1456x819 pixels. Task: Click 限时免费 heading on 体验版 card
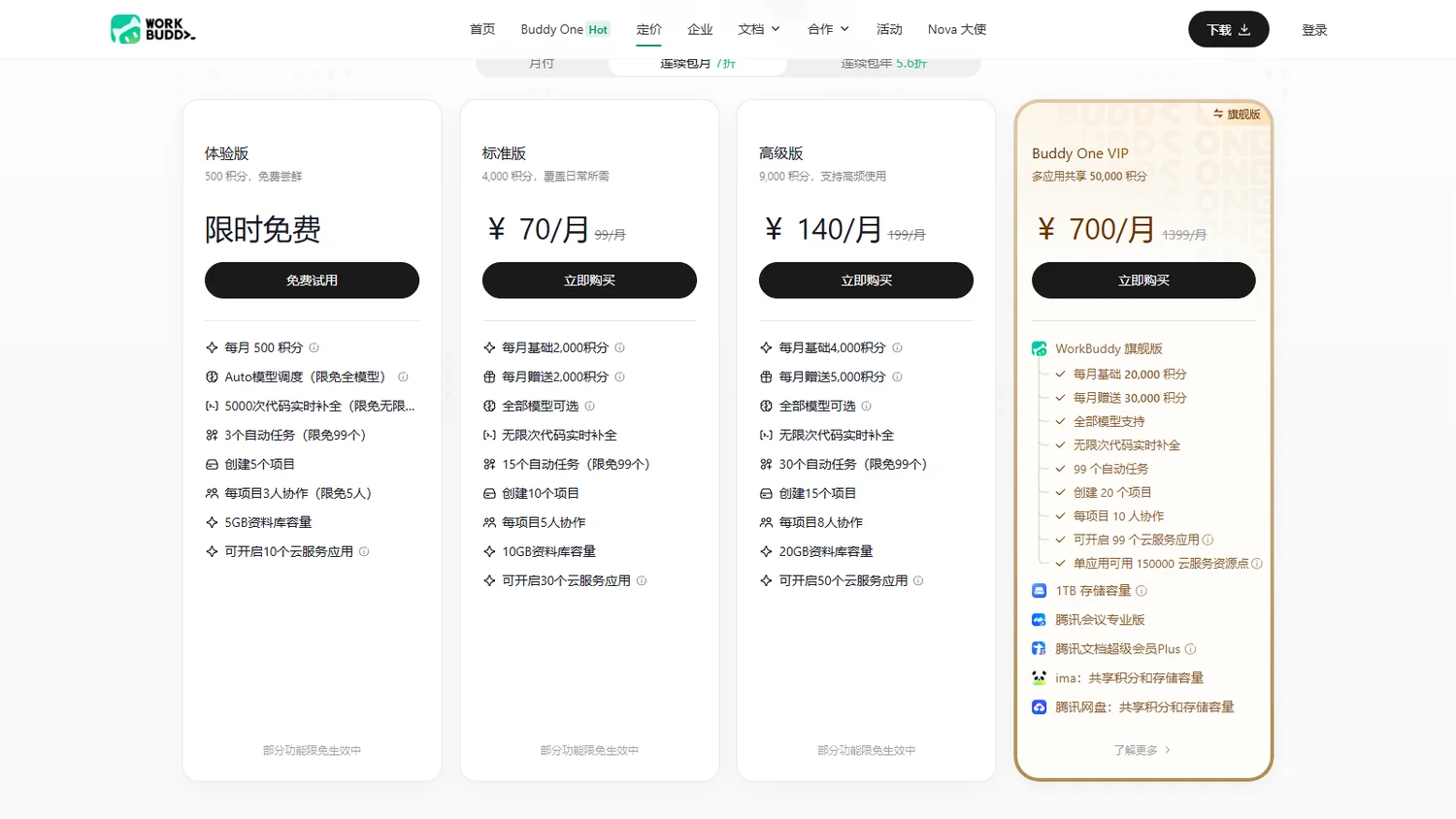(263, 229)
